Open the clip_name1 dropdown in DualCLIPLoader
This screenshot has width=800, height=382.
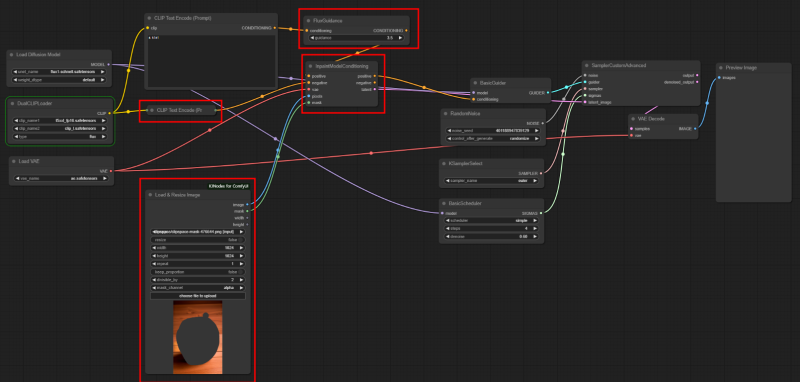[x=61, y=121]
